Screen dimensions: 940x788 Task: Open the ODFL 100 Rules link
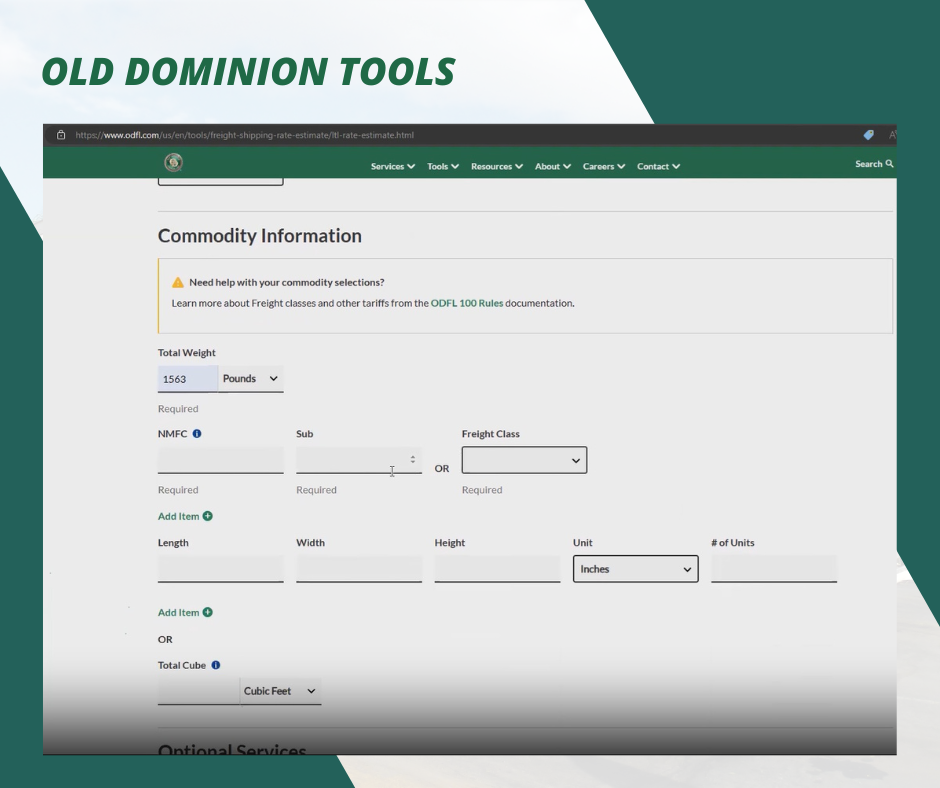(467, 303)
